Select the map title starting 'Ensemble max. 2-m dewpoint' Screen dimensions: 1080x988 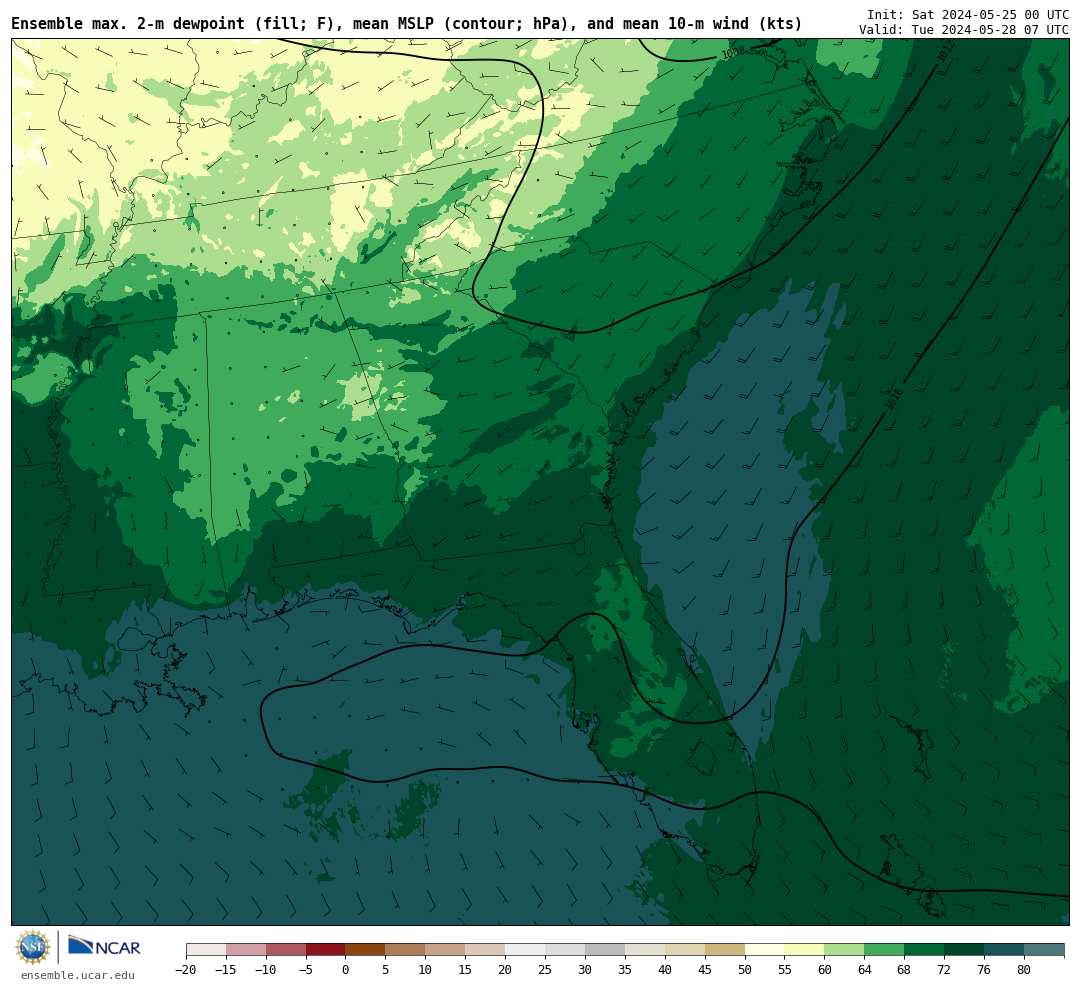[x=406, y=24]
